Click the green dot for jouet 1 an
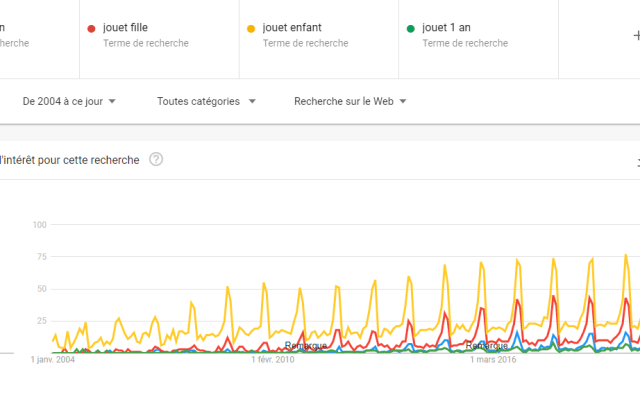 tap(411, 29)
